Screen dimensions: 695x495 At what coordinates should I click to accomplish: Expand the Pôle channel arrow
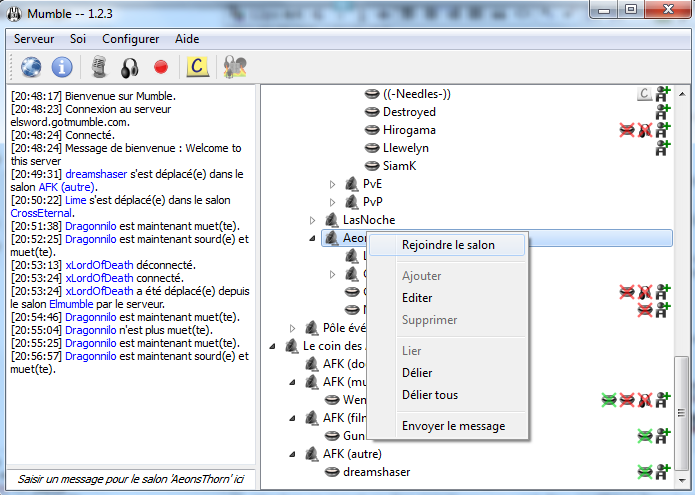(x=293, y=328)
